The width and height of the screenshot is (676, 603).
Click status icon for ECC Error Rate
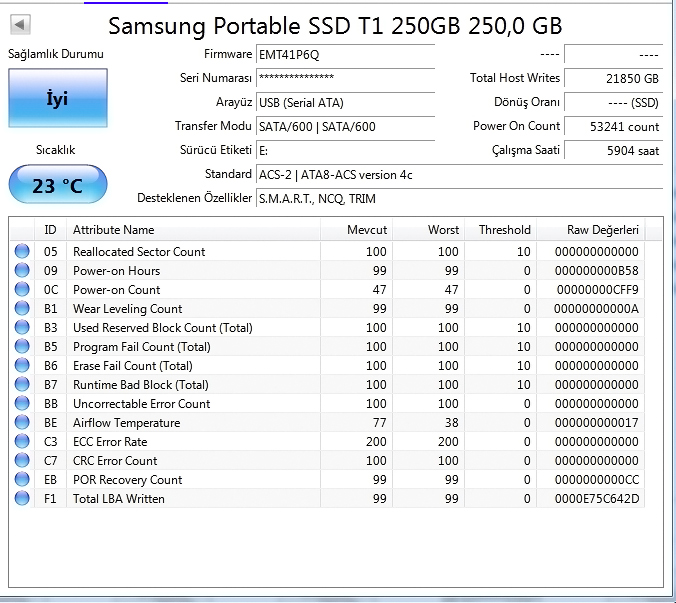coord(22,441)
